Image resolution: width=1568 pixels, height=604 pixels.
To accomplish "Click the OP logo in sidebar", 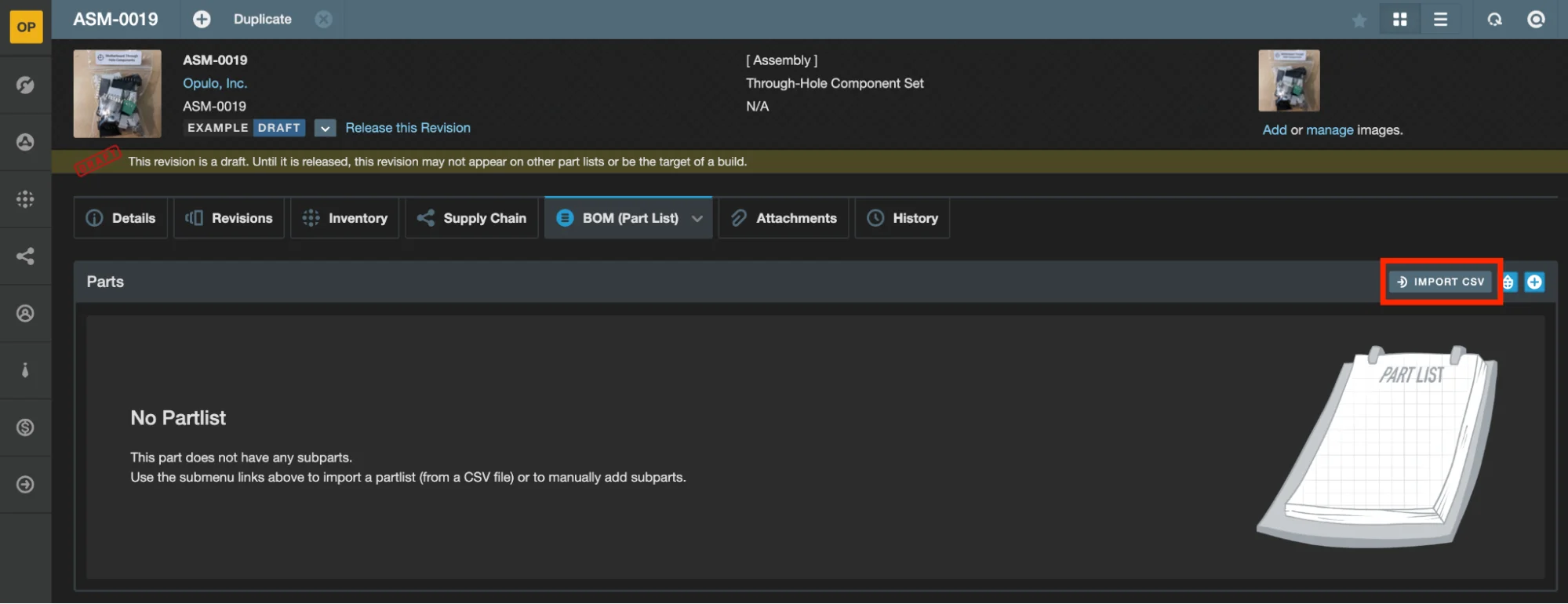I will [x=26, y=27].
